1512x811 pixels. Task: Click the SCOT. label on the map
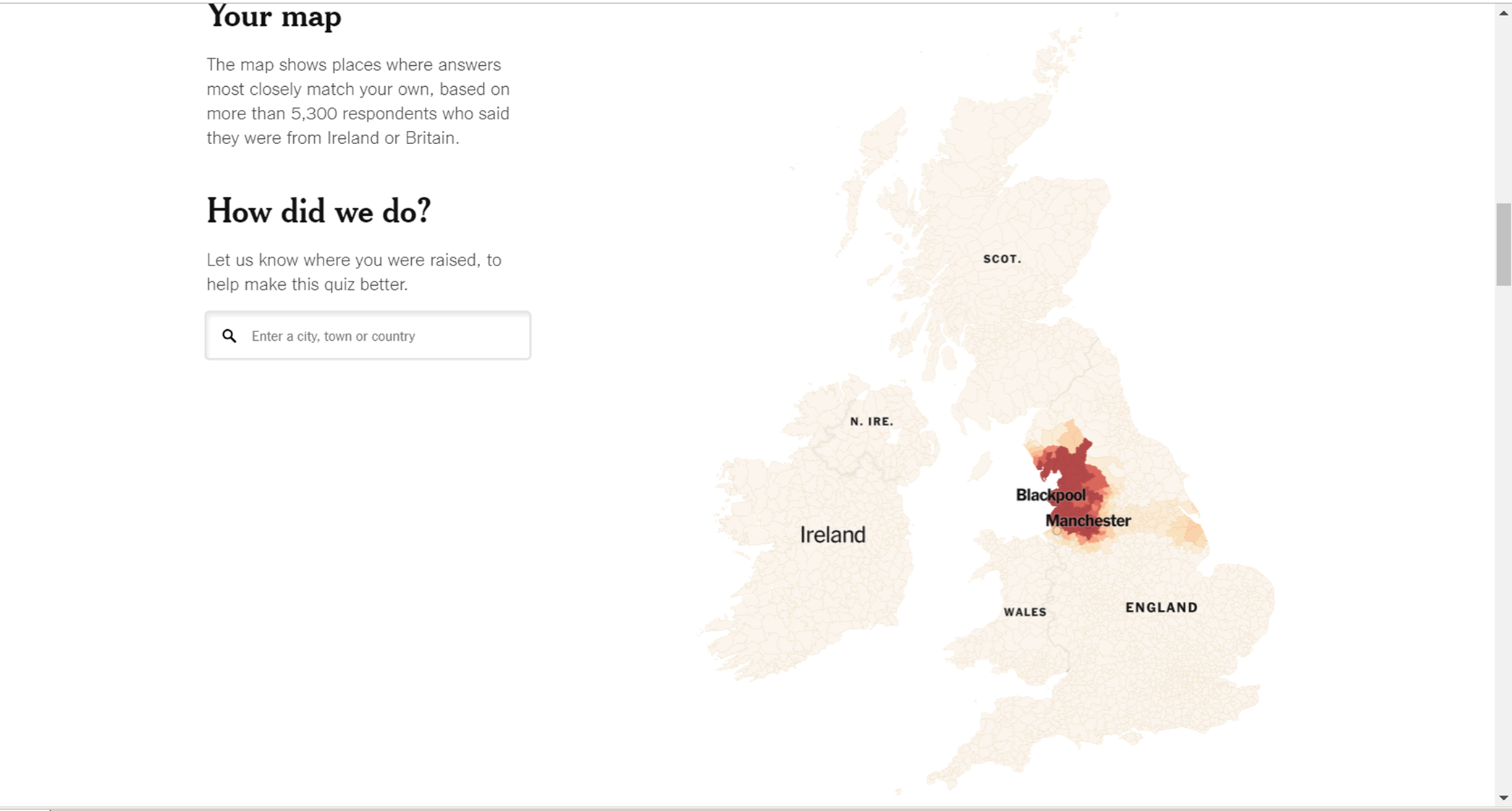[x=1002, y=259]
